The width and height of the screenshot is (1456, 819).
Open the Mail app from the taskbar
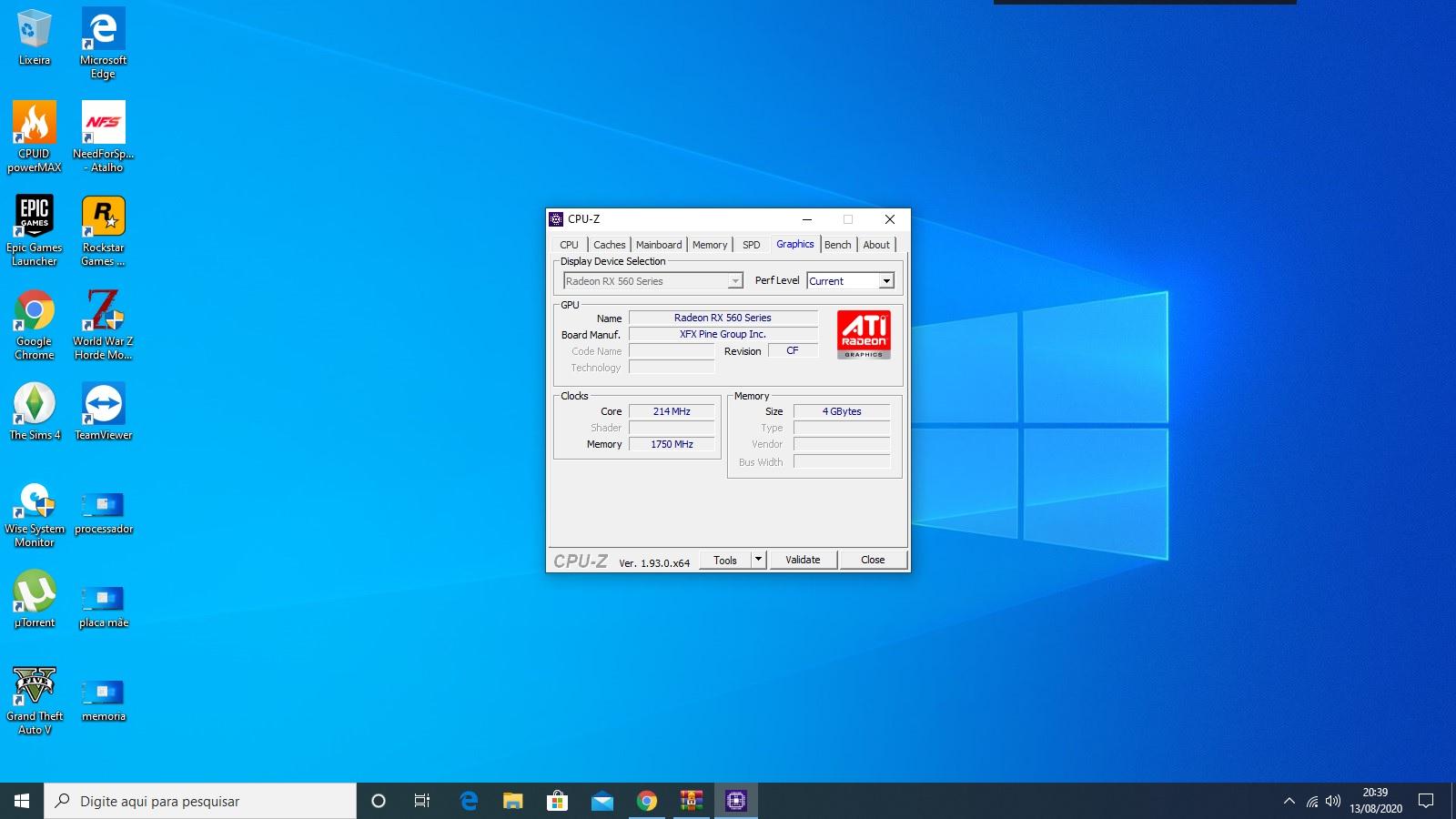(602, 801)
